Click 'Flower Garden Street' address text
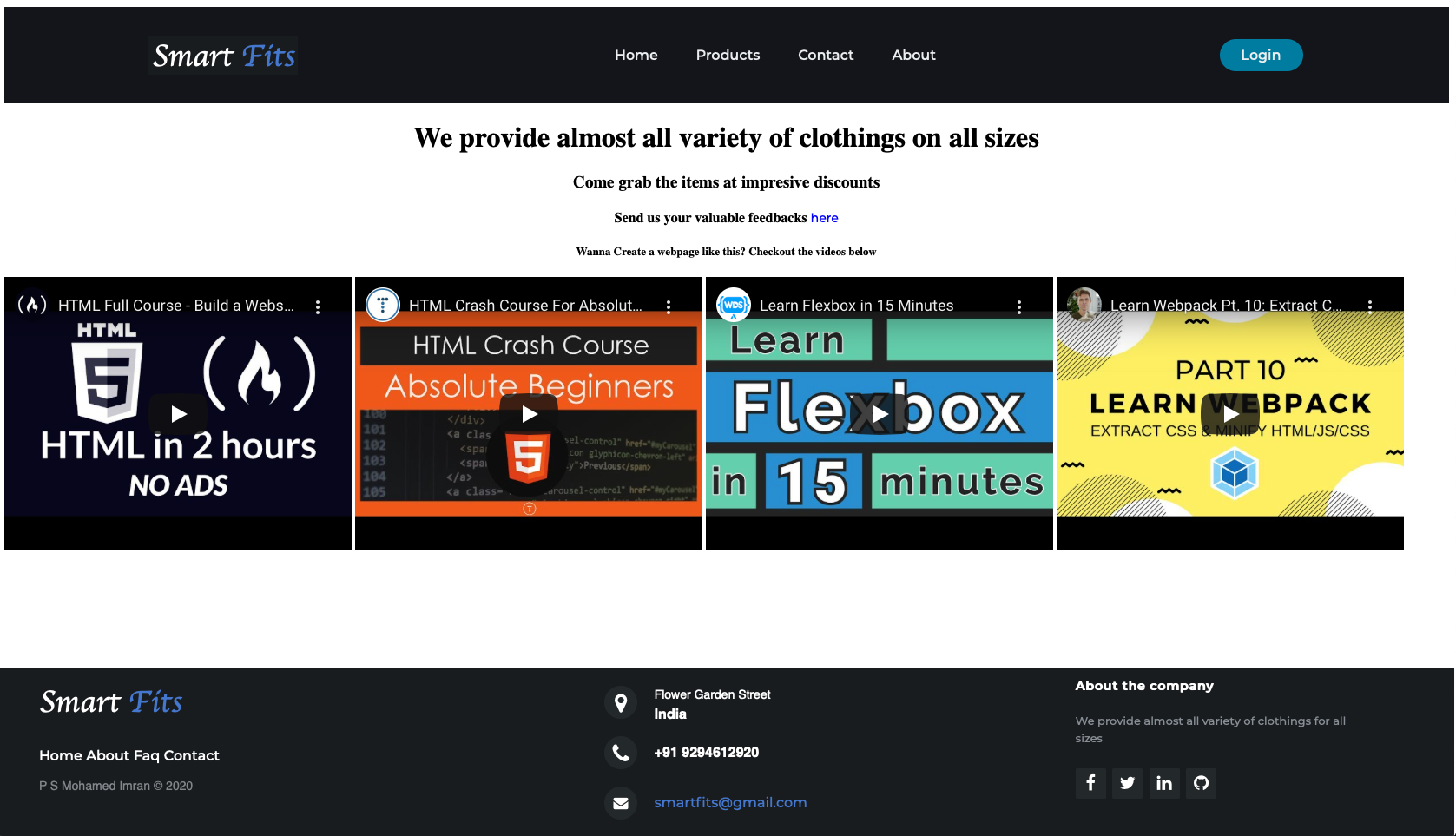This screenshot has width=1456, height=836. point(712,694)
